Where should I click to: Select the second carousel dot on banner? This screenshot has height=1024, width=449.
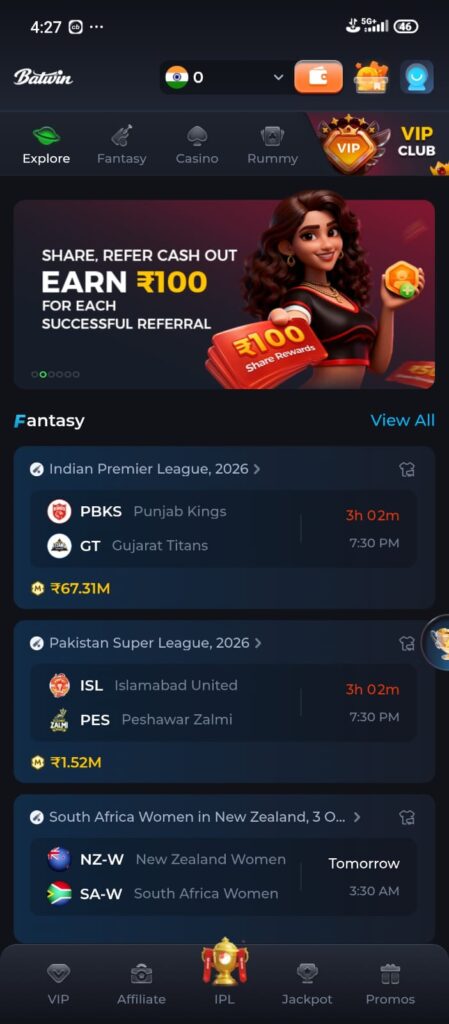[43, 374]
